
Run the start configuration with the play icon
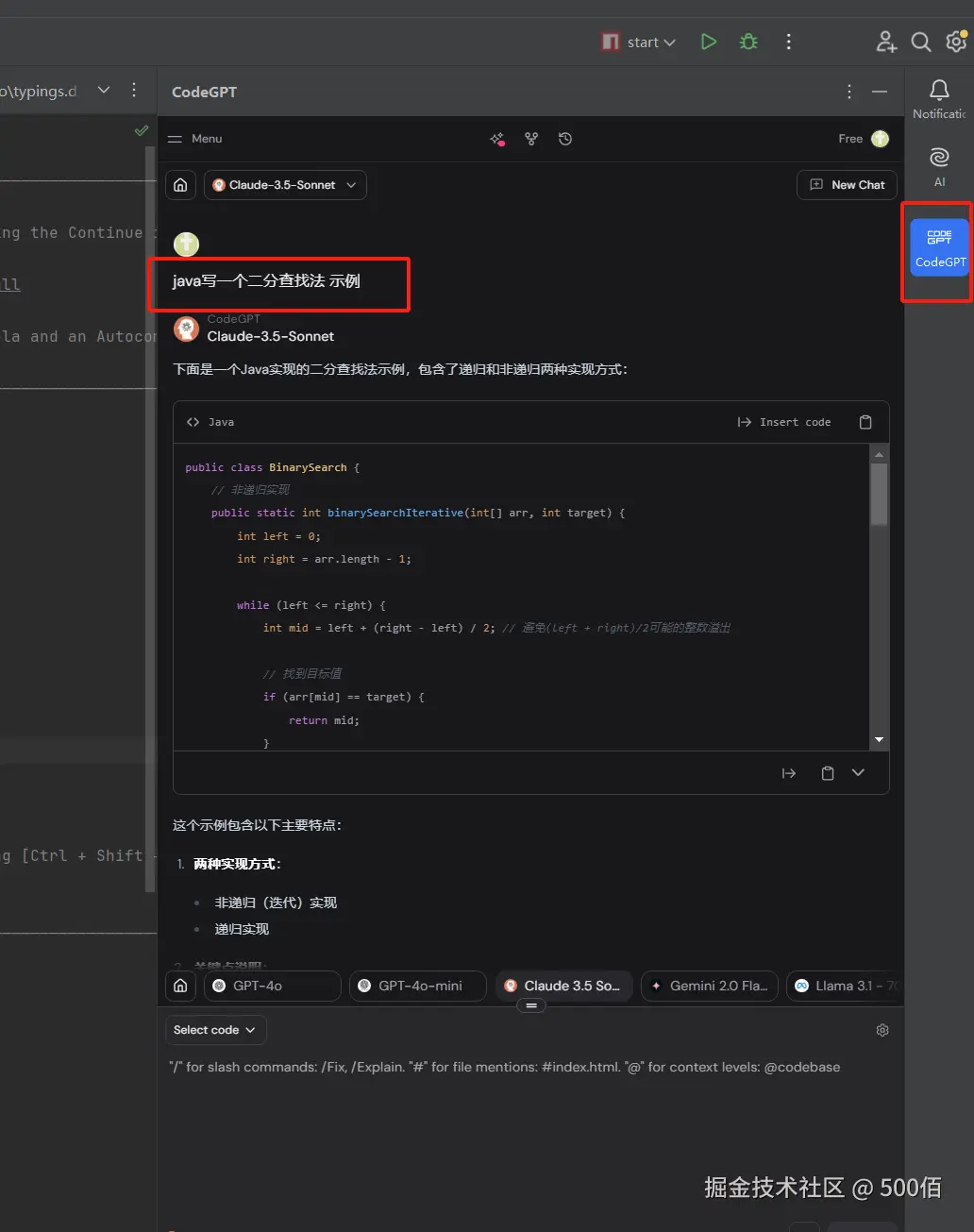point(709,42)
